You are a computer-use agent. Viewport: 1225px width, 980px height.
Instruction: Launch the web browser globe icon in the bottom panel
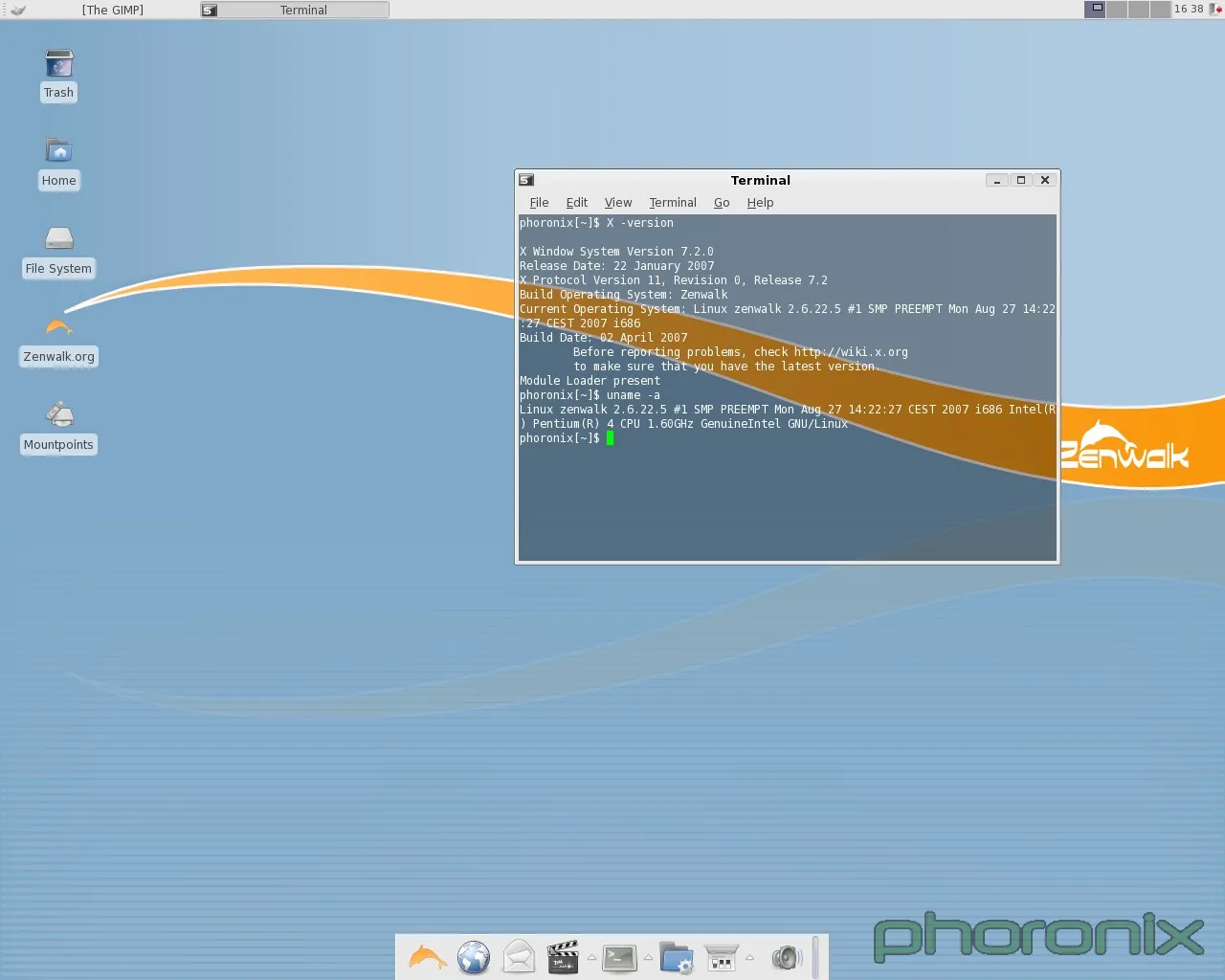tap(474, 957)
